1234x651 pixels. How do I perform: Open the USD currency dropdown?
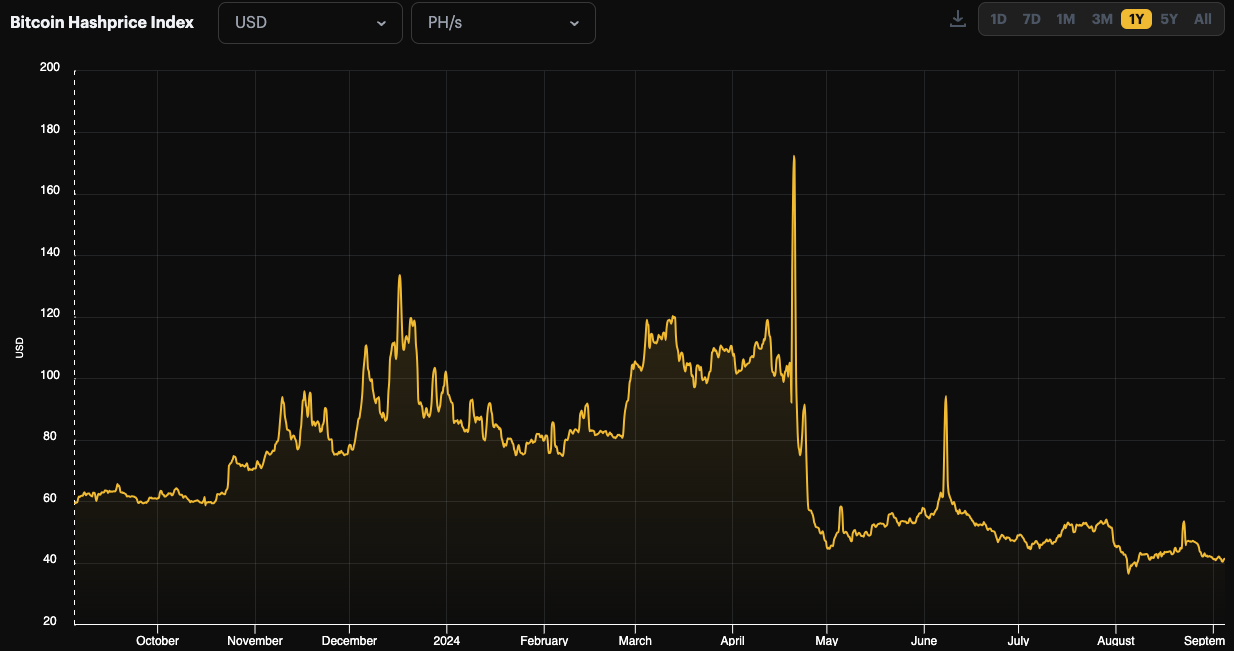coord(310,23)
